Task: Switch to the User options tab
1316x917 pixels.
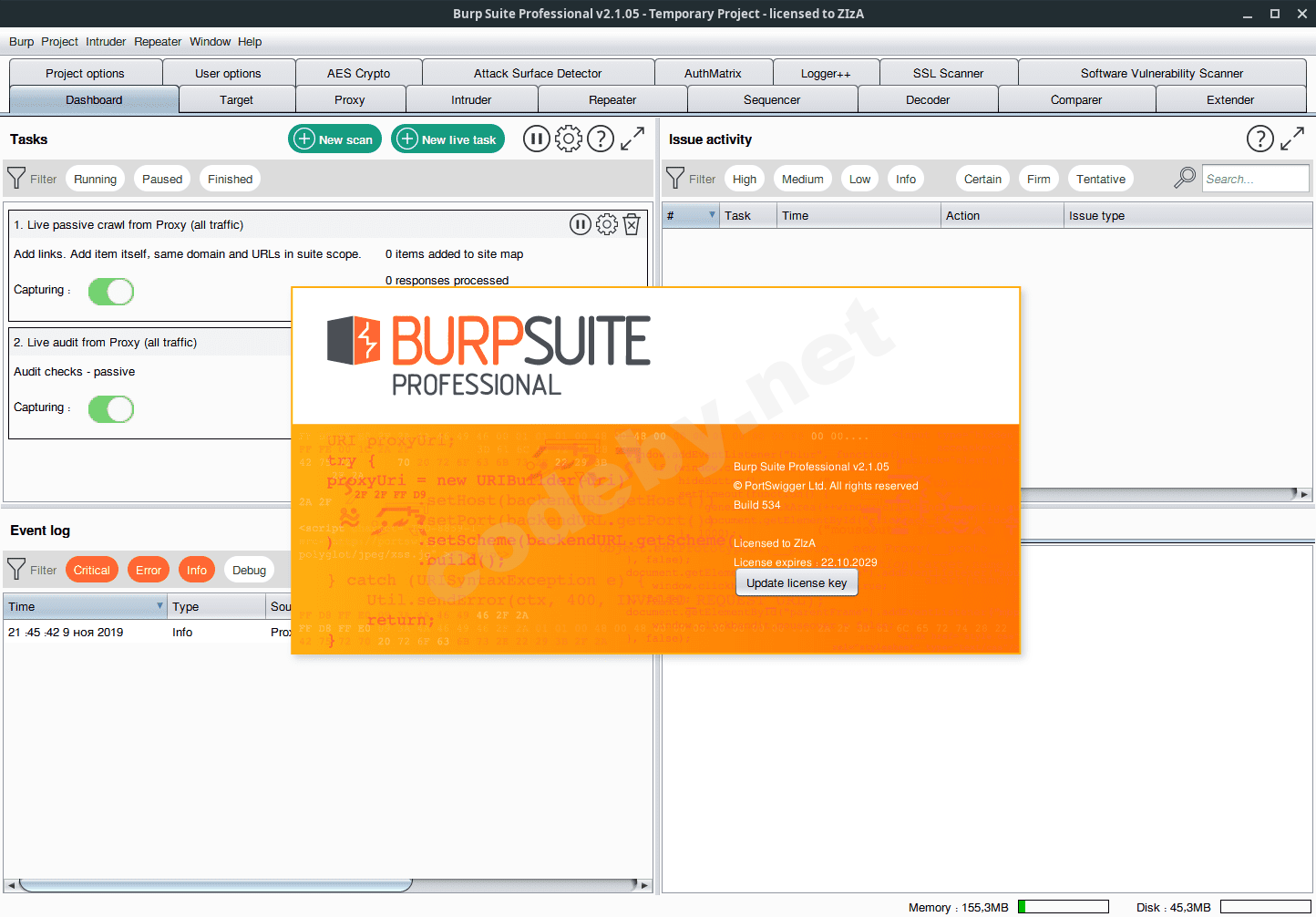Action: click(x=228, y=73)
